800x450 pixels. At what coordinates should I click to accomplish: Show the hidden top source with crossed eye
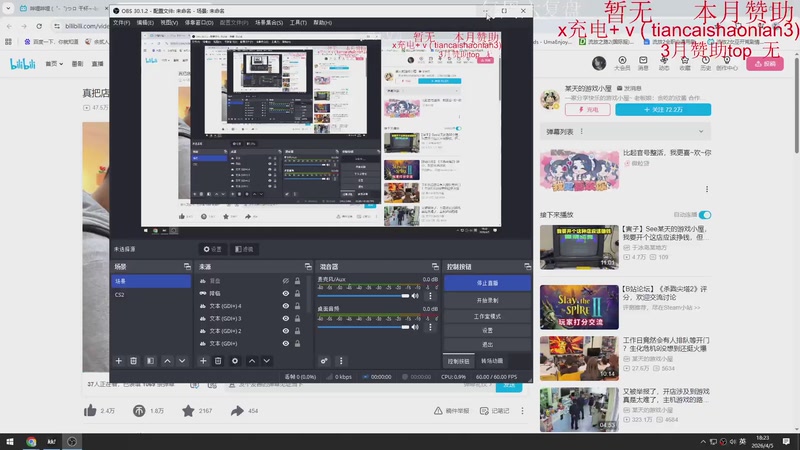(x=286, y=281)
